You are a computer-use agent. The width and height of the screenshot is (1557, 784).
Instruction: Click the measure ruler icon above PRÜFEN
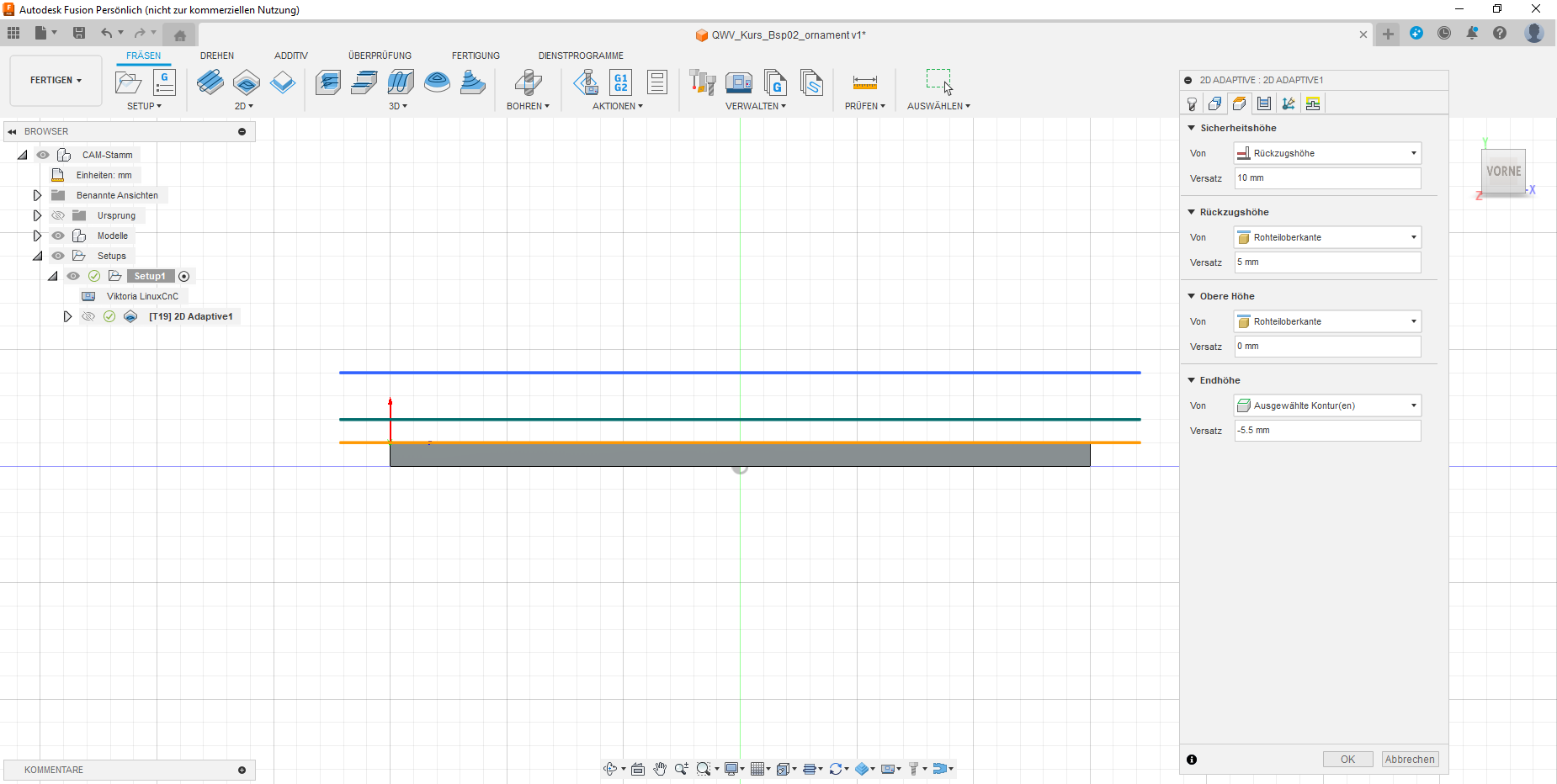(x=864, y=82)
